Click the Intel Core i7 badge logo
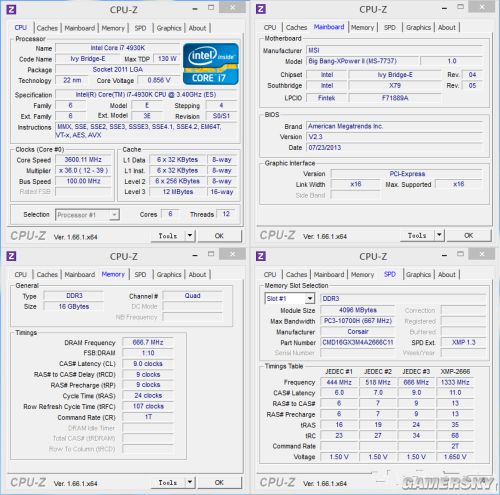 211,64
